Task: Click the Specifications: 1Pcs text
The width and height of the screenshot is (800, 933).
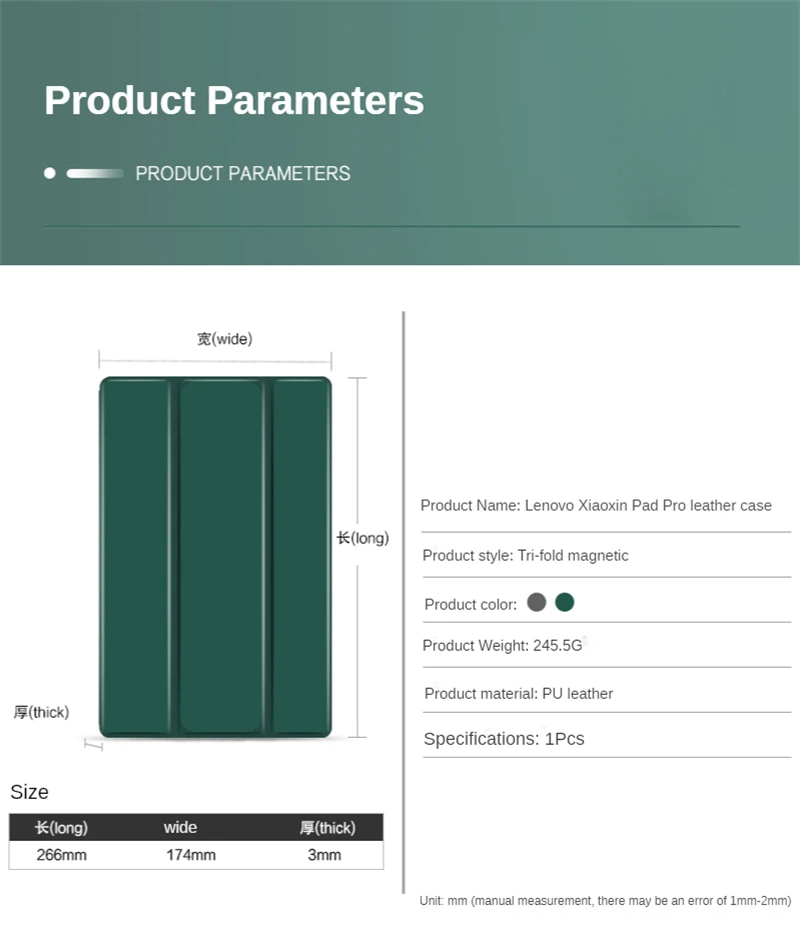Action: pos(504,739)
